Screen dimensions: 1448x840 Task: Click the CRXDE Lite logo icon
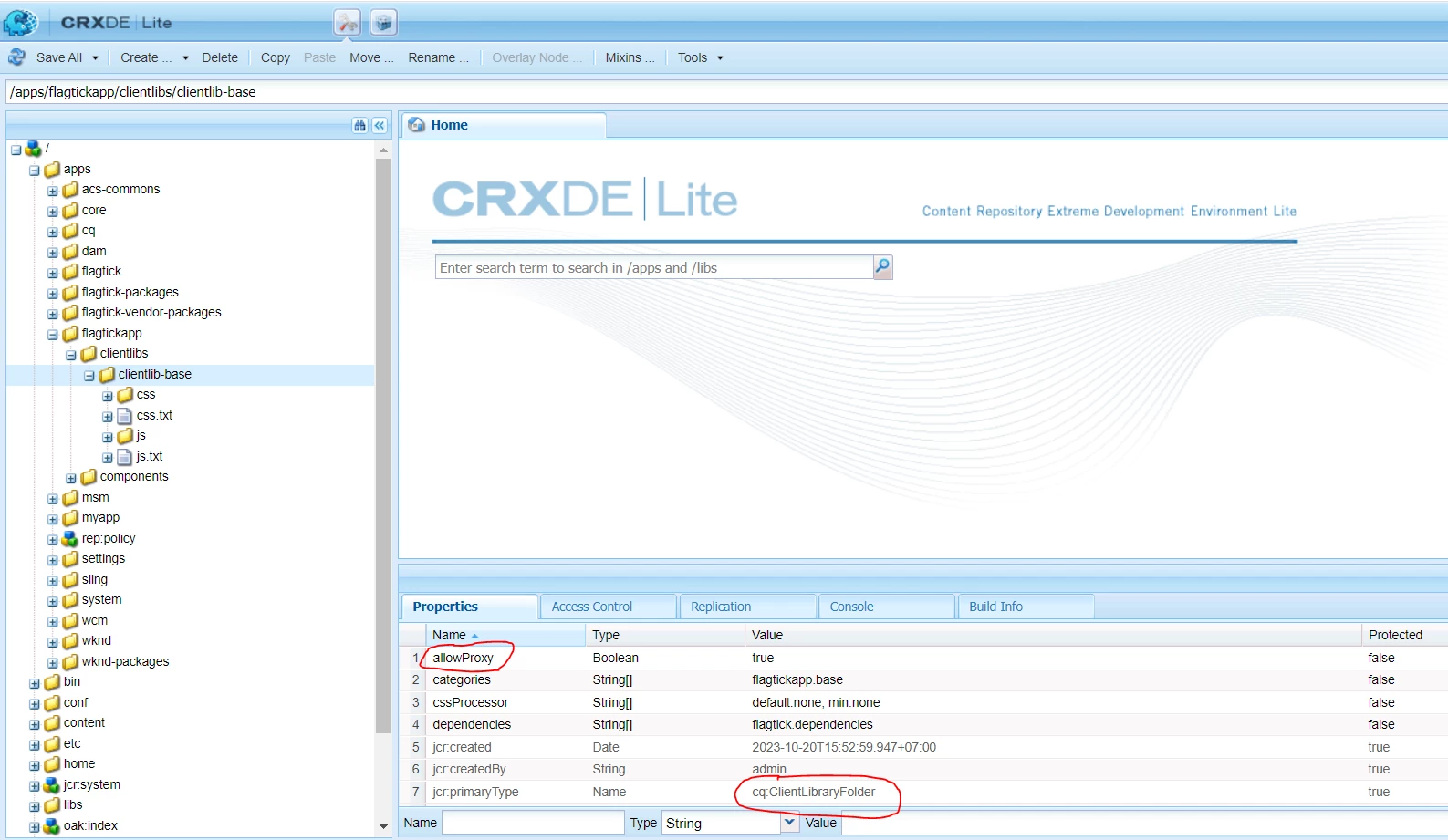[x=21, y=22]
